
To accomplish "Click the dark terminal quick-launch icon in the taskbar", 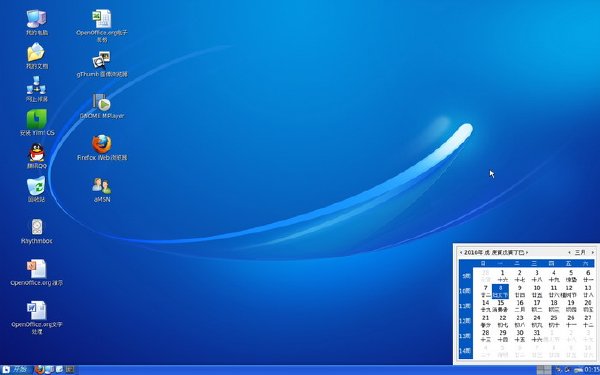I will pos(70,370).
